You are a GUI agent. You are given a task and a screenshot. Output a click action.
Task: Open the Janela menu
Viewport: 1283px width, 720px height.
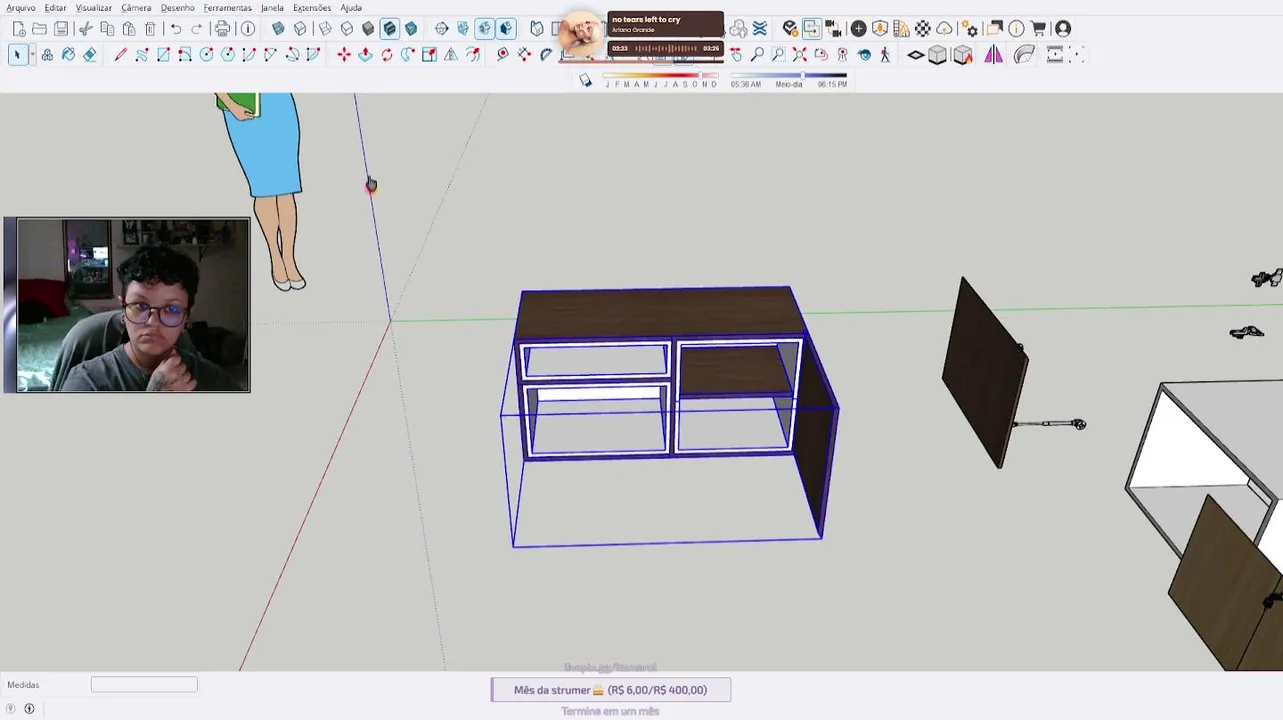(x=272, y=8)
